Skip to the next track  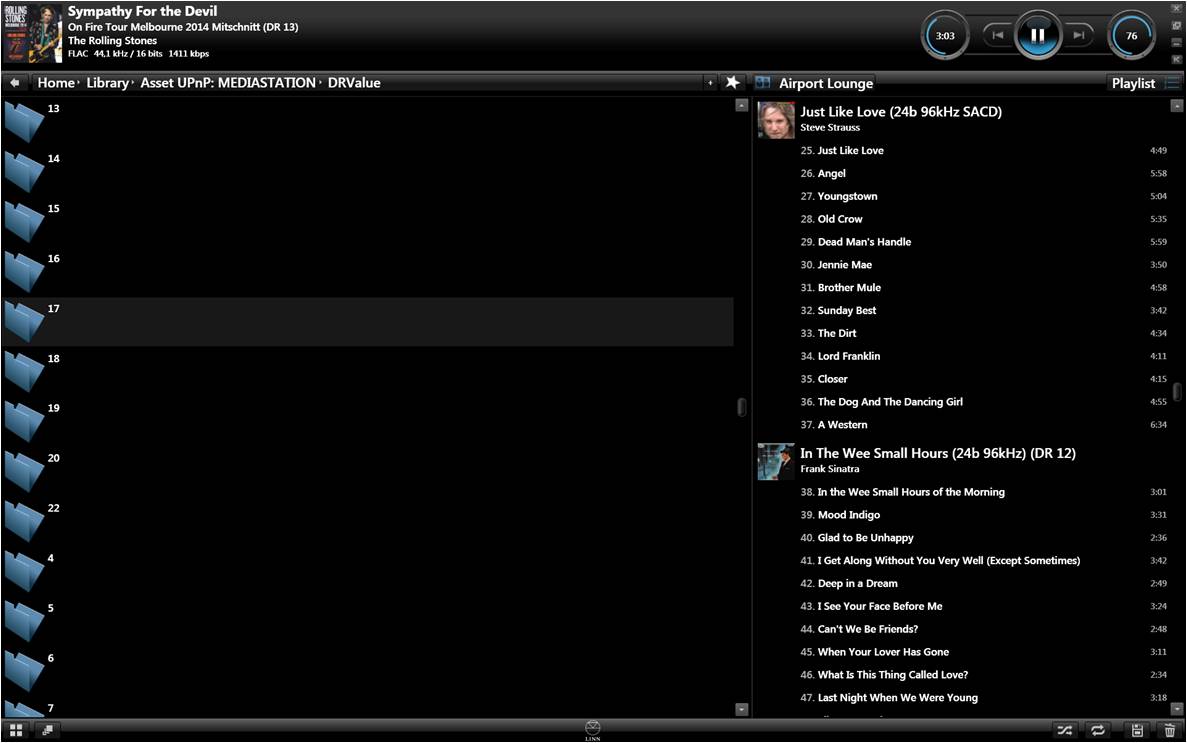(x=1078, y=36)
